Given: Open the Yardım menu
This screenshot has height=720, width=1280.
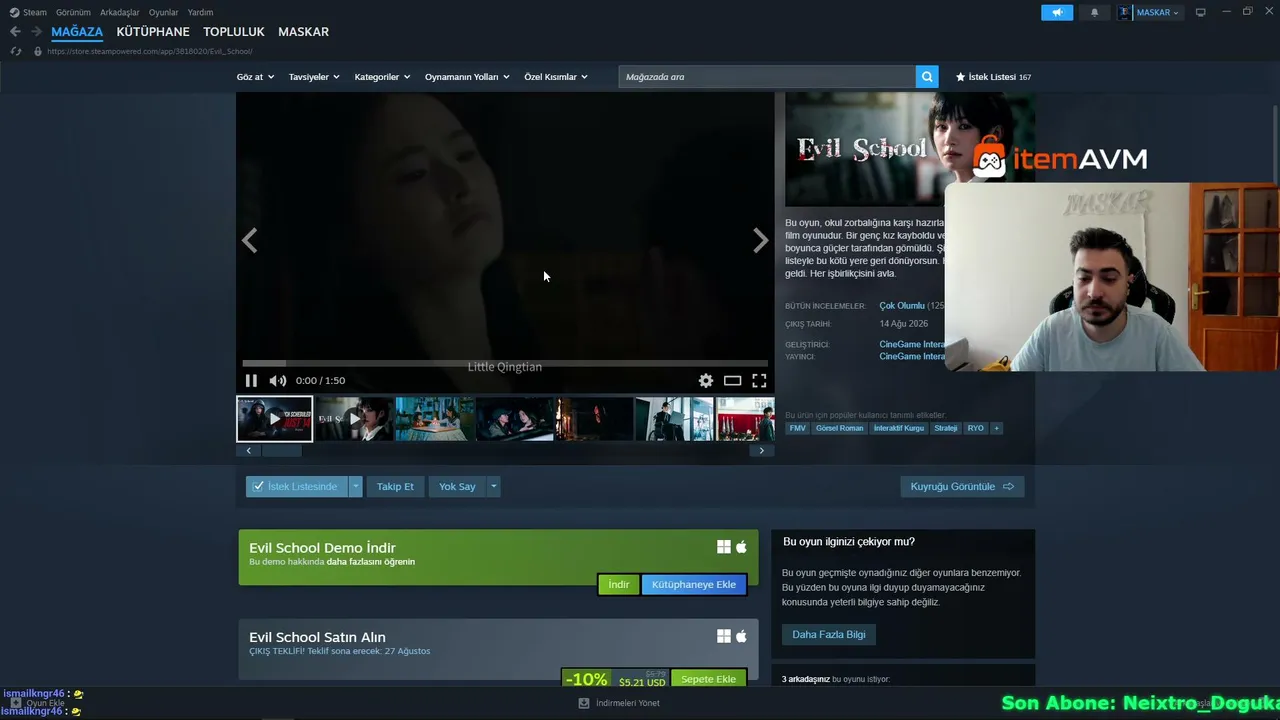Looking at the screenshot, I should pyautogui.click(x=200, y=12).
